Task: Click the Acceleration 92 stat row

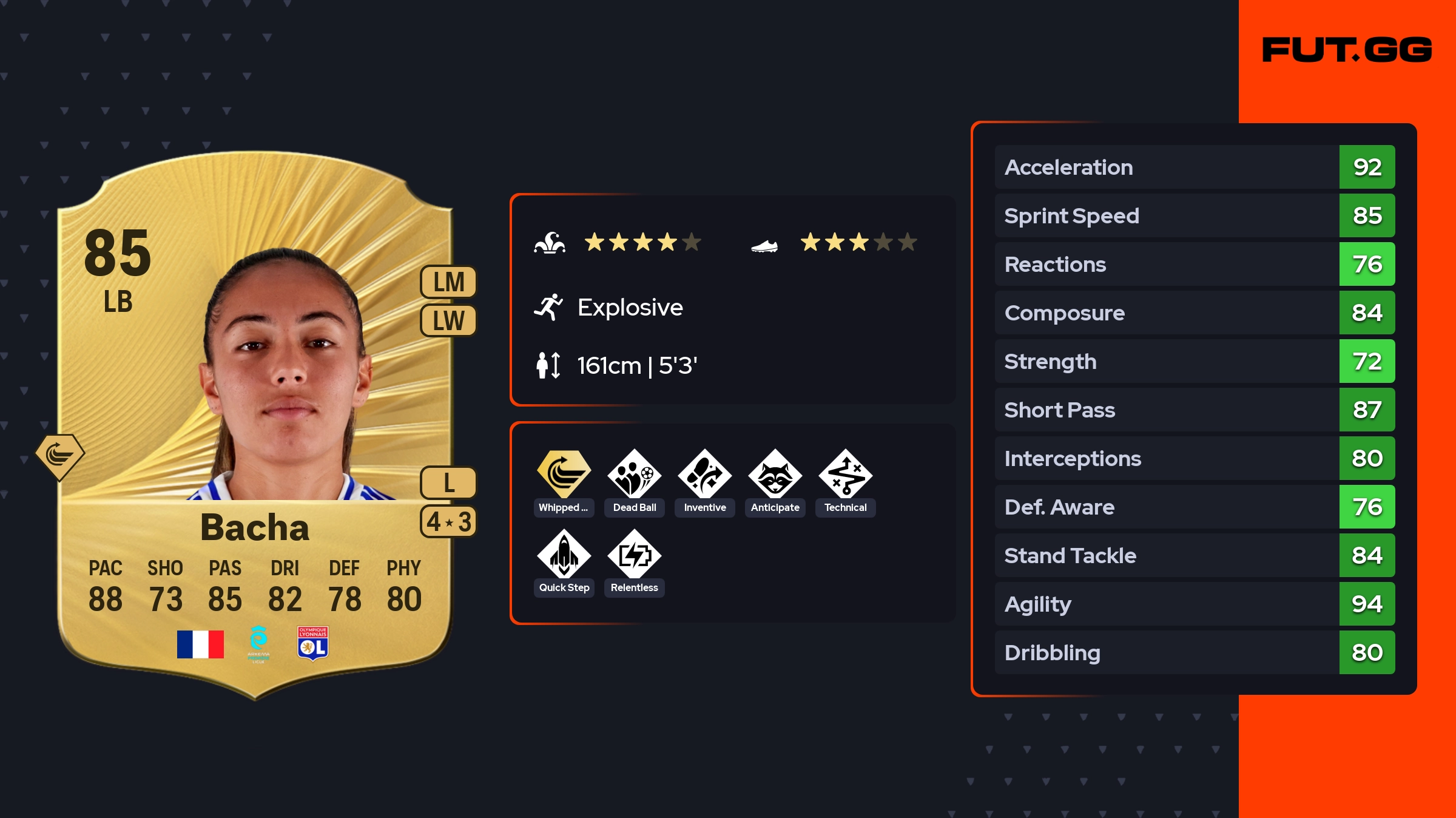Action: (x=1195, y=167)
